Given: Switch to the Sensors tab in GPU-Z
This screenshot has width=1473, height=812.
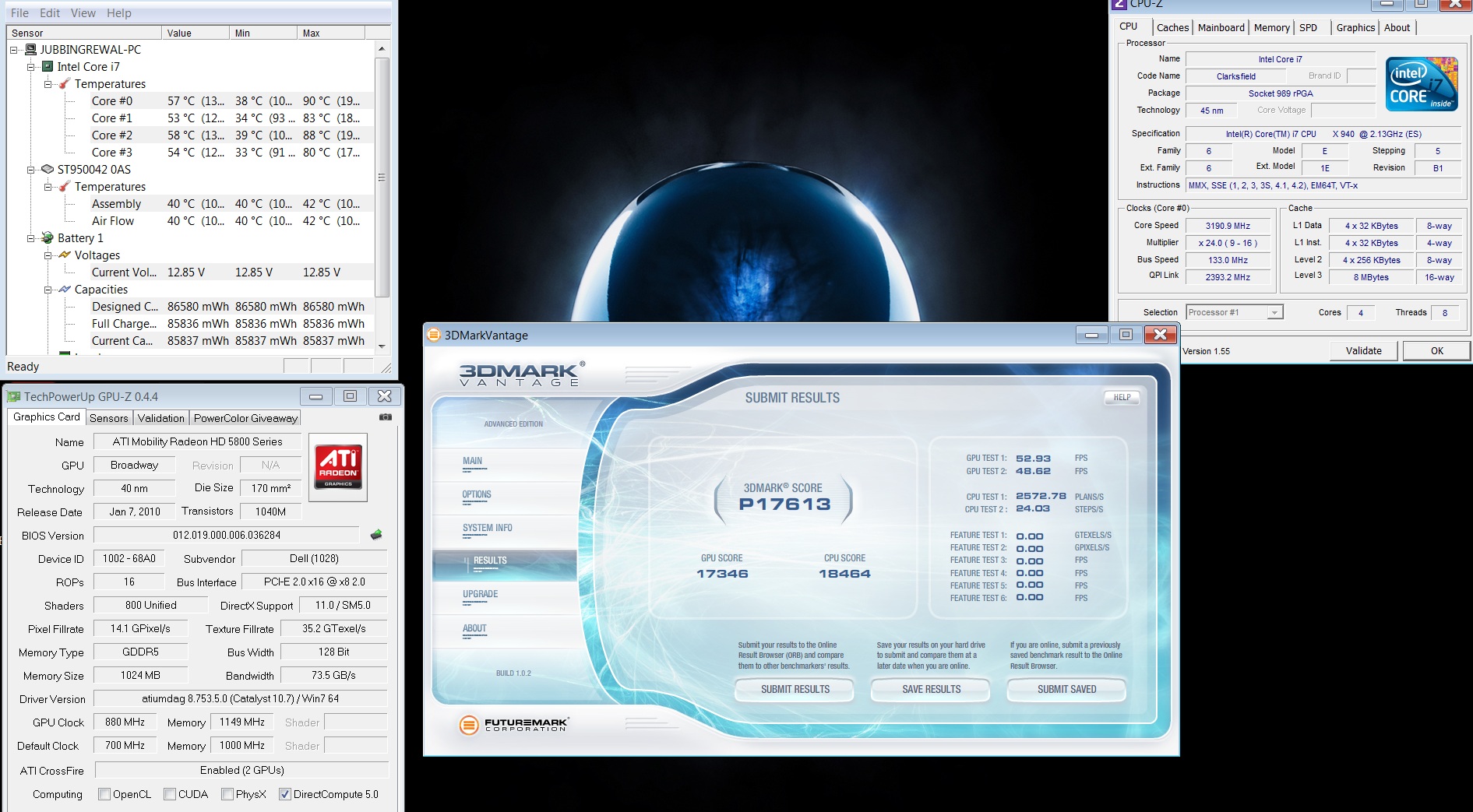Looking at the screenshot, I should (x=109, y=418).
